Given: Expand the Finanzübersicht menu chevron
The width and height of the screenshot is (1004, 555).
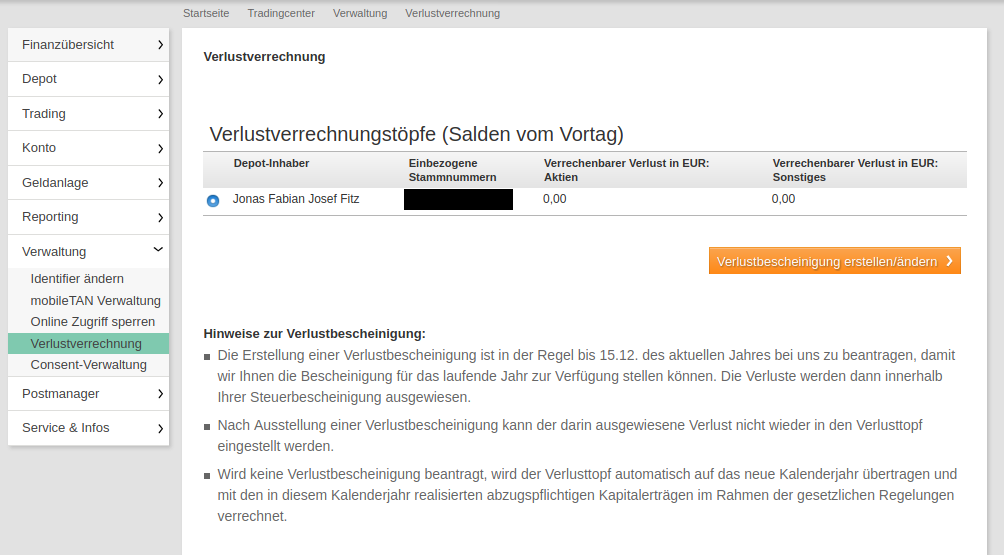Looking at the screenshot, I should click(160, 45).
